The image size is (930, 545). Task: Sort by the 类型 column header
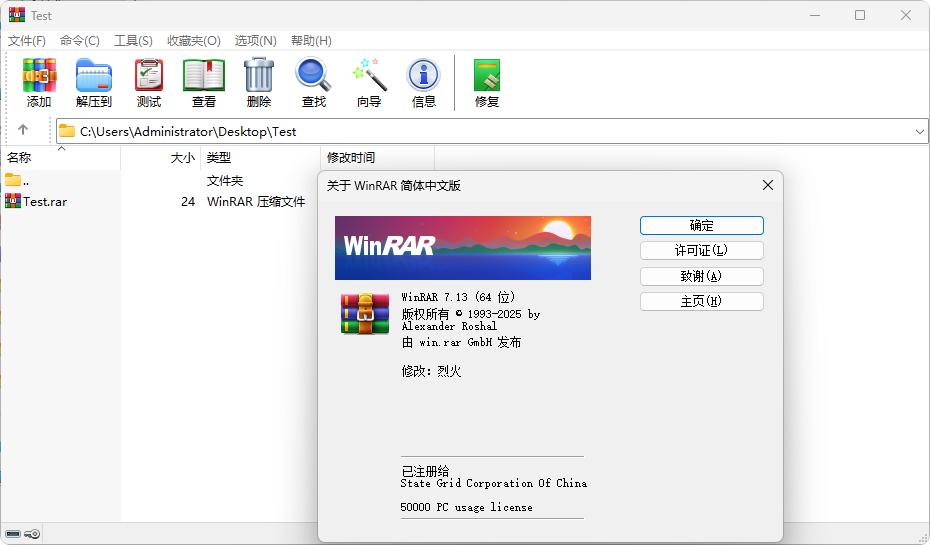[x=260, y=158]
